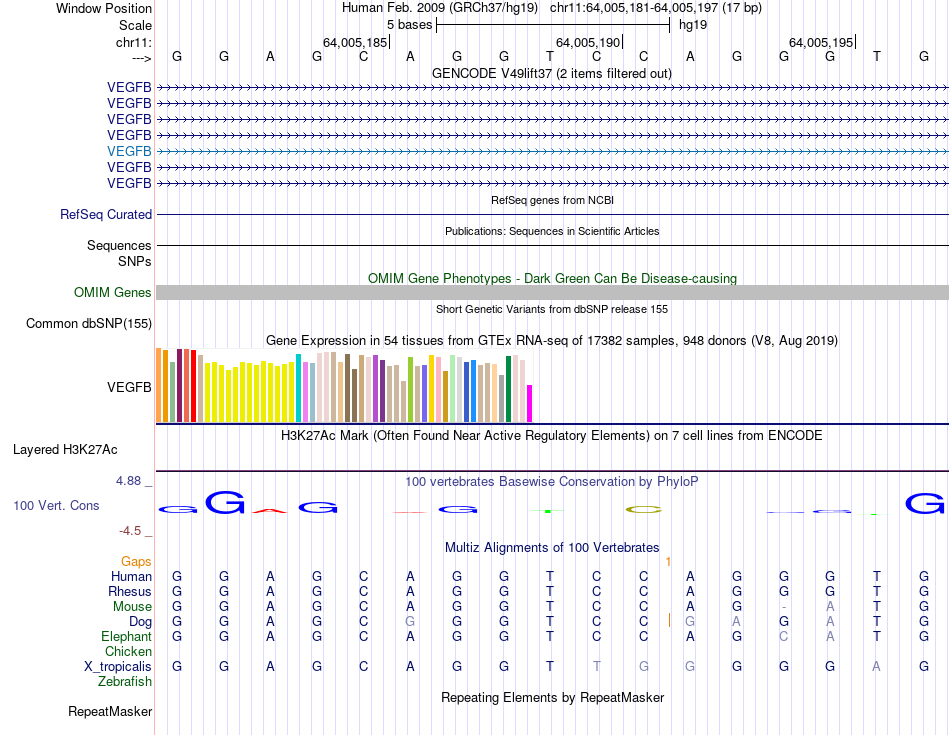
Task: Open the Layered H3K27Ac track label
Action: pyautogui.click(x=65, y=450)
